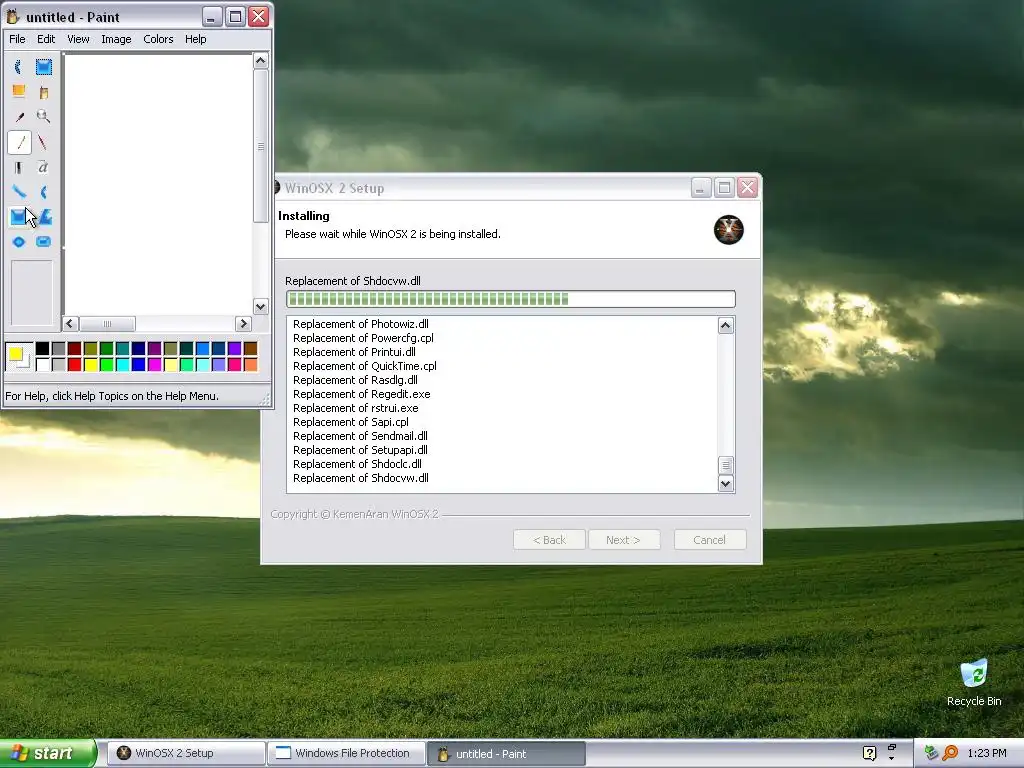
Task: Open the File menu in Paint
Action: click(x=17, y=39)
